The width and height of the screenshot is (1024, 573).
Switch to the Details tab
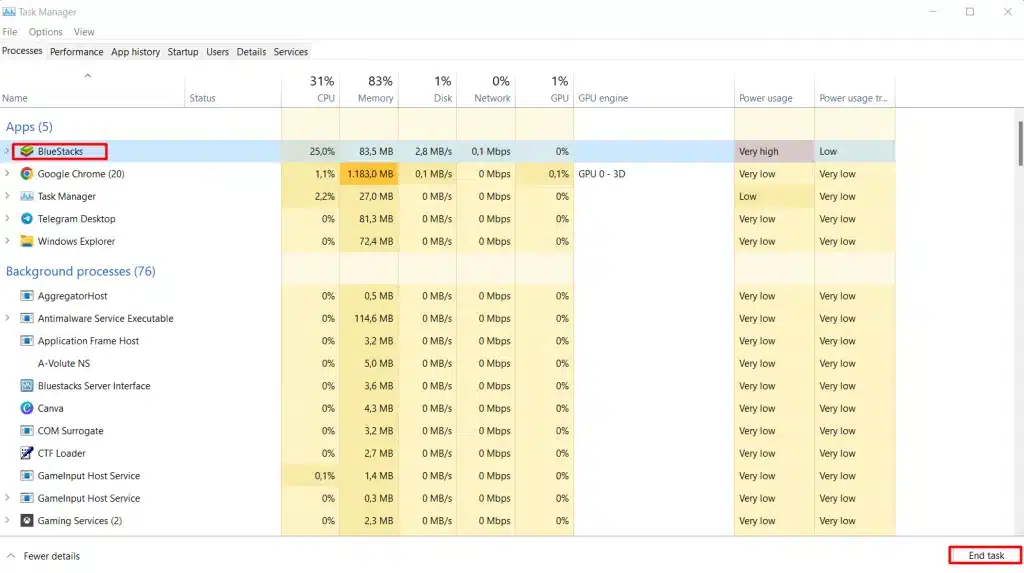pyautogui.click(x=251, y=52)
